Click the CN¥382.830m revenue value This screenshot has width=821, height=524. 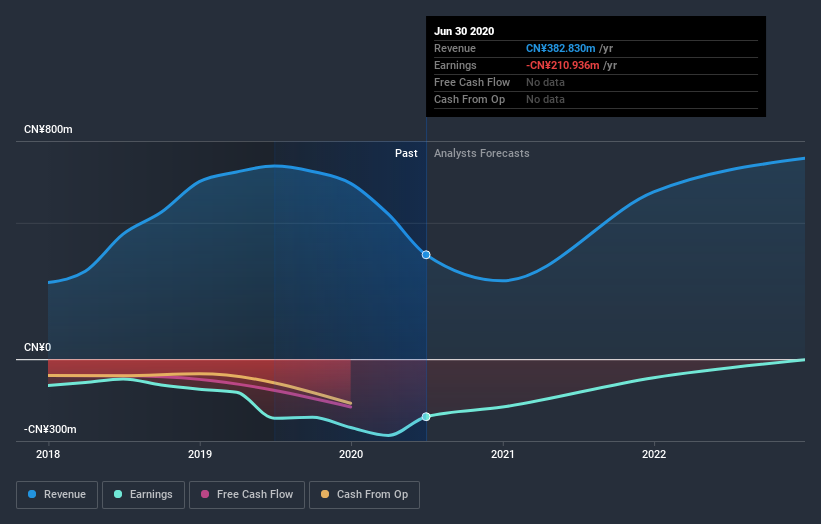[561, 49]
